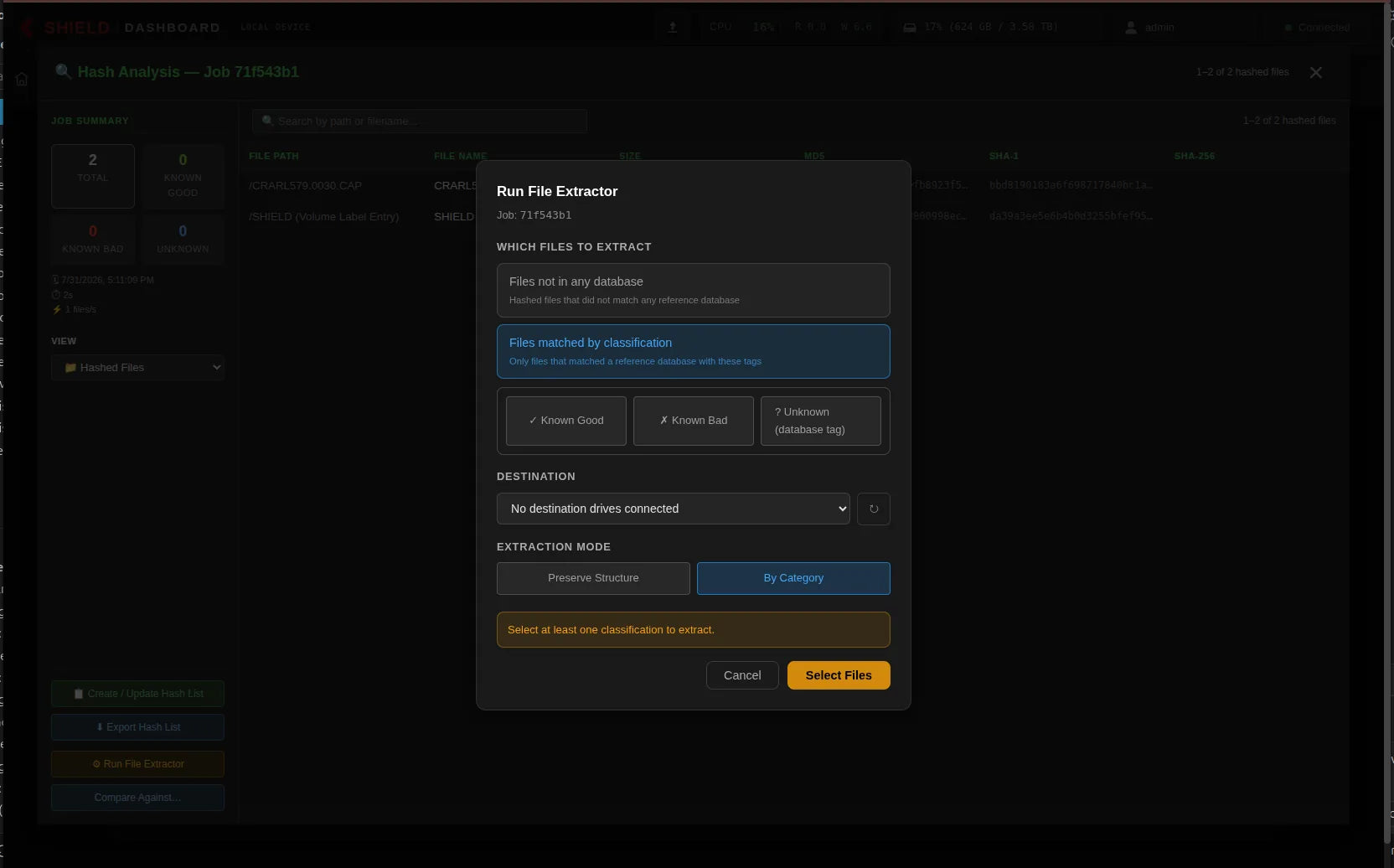Screen dimensions: 1394x868
Task: Click the FILE PATH column header
Action: (x=274, y=156)
